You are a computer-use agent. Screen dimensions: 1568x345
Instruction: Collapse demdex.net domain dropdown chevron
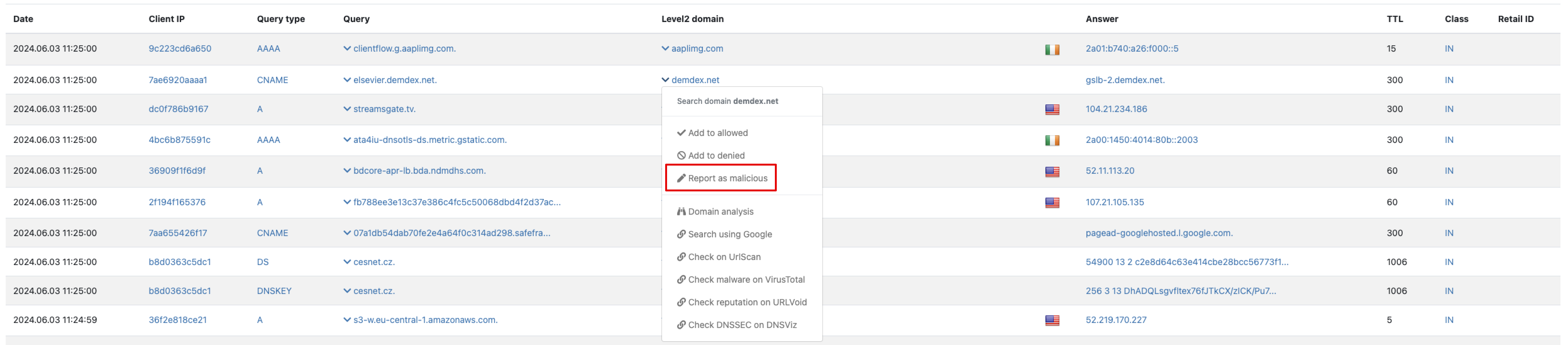click(x=665, y=80)
